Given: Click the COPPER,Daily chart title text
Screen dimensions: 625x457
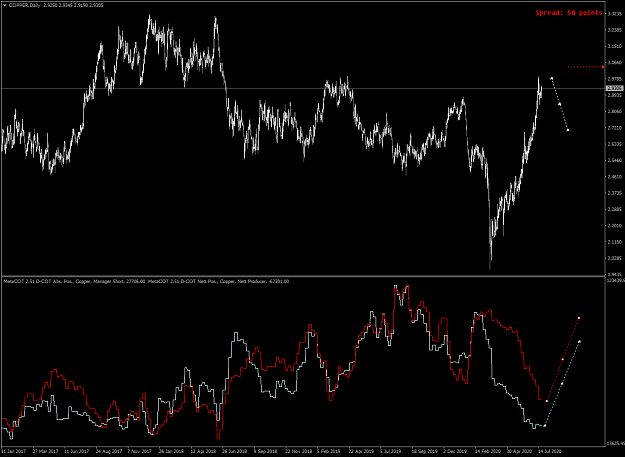Looking at the screenshot, I should [x=24, y=6].
